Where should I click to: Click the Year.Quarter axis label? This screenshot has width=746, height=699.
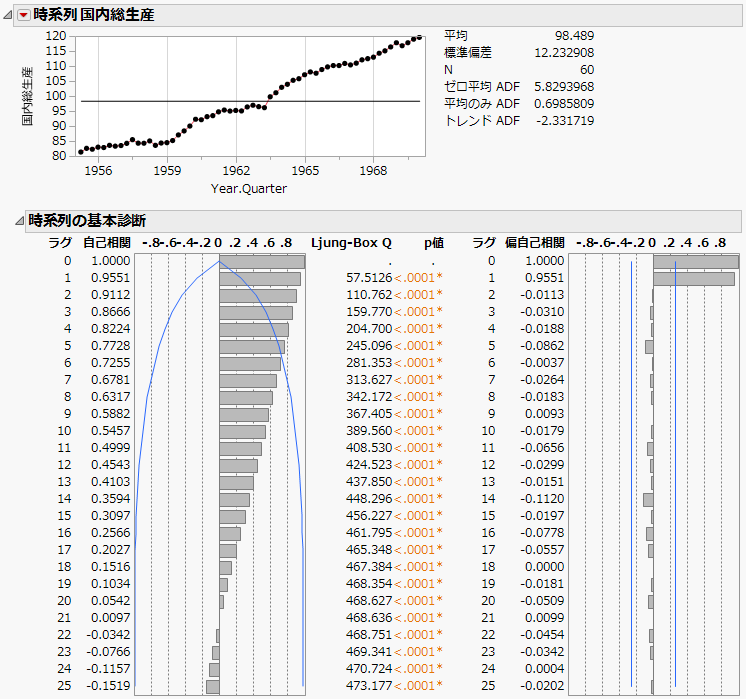point(249,189)
